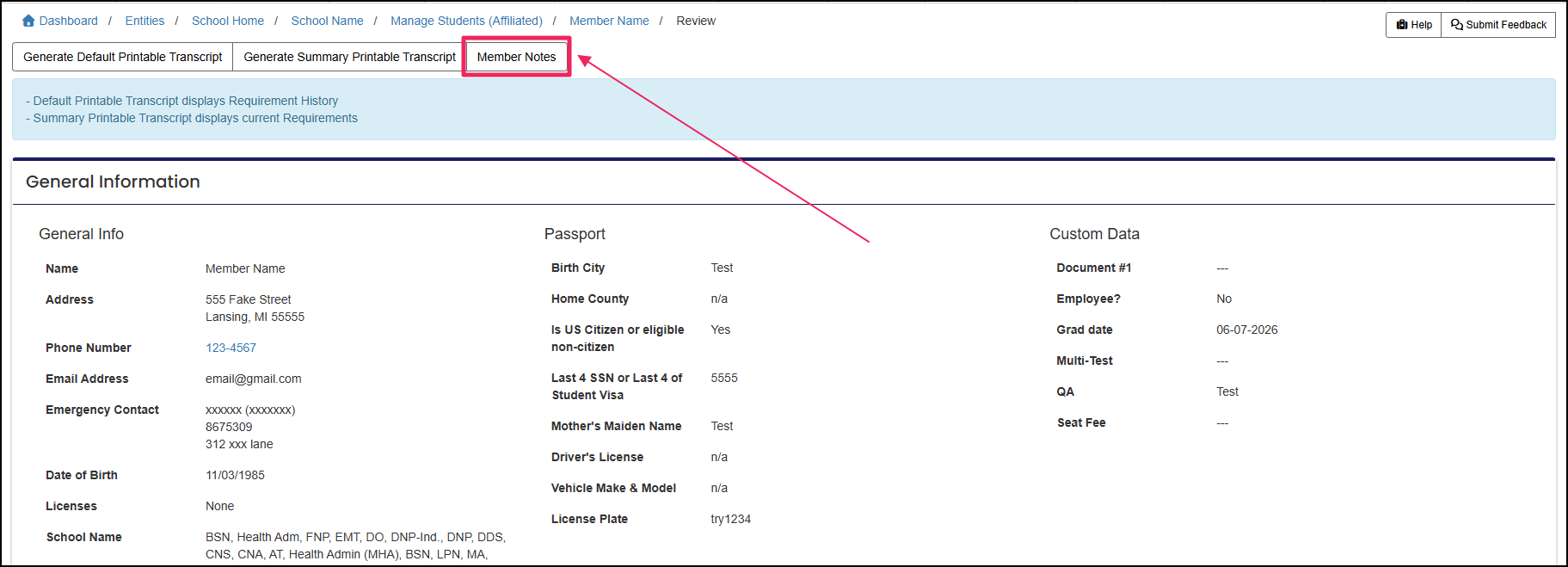Image resolution: width=1568 pixels, height=567 pixels.
Task: Go to Entities breadcrumb
Action: (x=145, y=21)
